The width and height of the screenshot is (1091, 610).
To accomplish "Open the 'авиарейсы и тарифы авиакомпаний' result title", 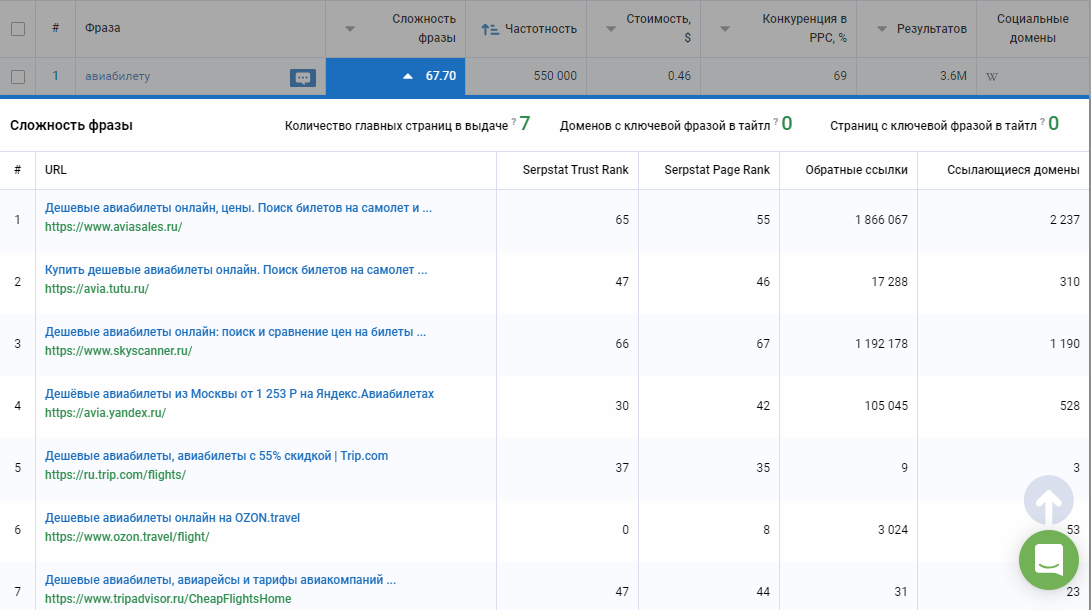I will 221,579.
